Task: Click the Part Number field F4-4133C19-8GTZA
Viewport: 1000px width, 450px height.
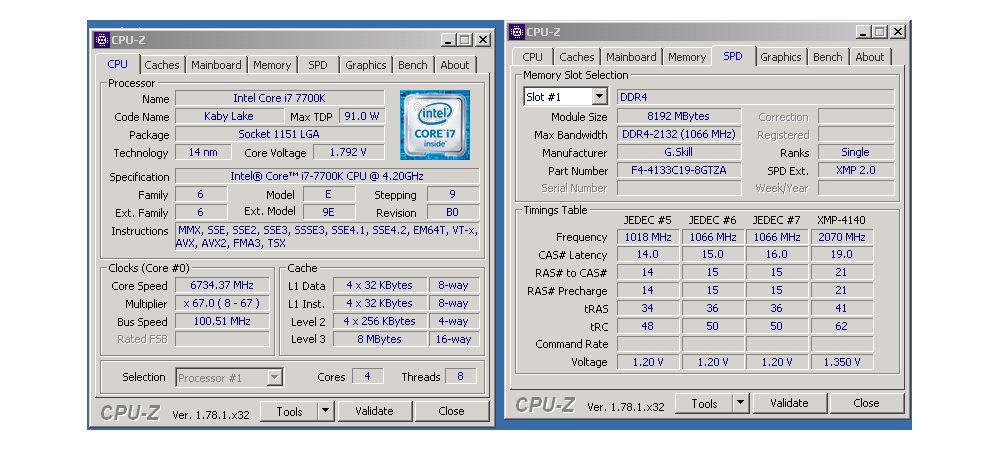Action: click(679, 170)
